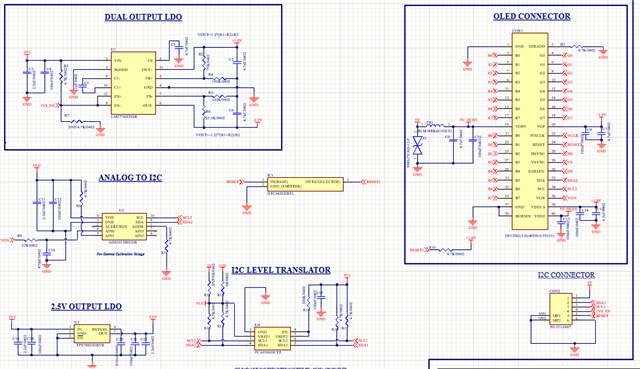Select the BYPASS pin on the TPS7A02

tap(100, 329)
